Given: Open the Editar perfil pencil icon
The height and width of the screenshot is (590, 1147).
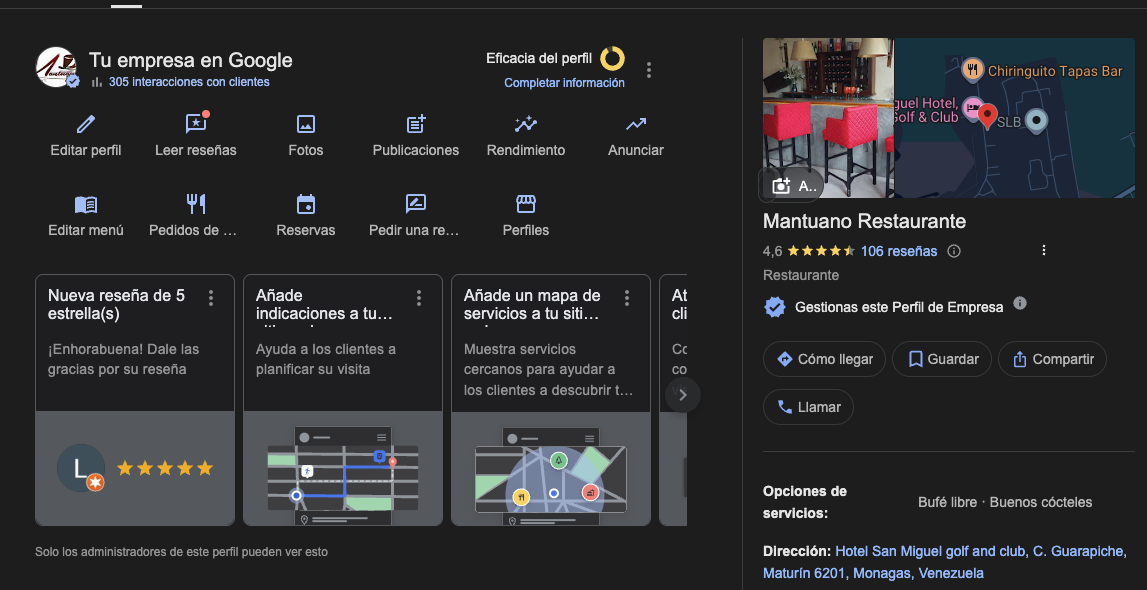Looking at the screenshot, I should click(86, 124).
